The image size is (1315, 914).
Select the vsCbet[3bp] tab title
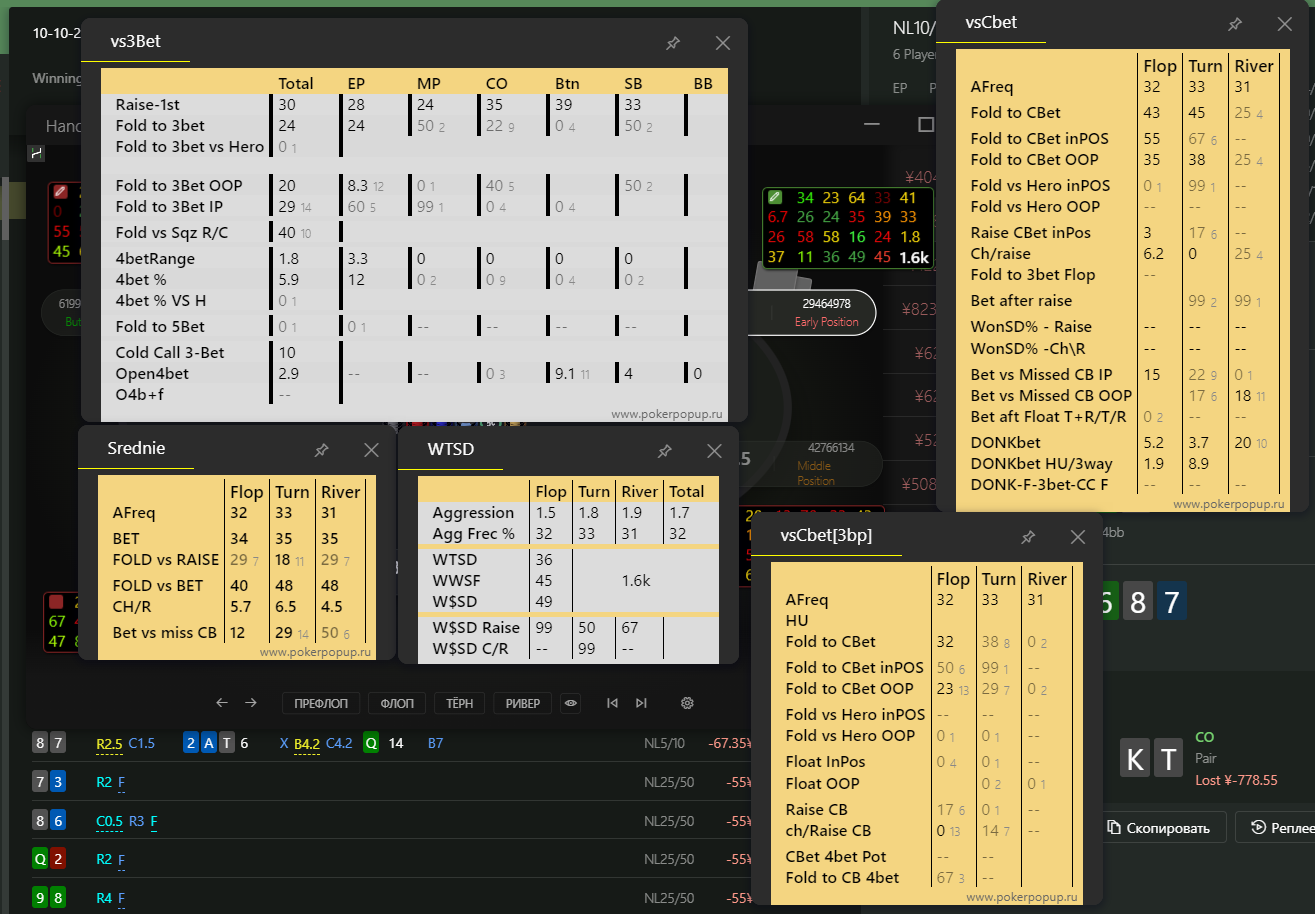click(x=826, y=535)
